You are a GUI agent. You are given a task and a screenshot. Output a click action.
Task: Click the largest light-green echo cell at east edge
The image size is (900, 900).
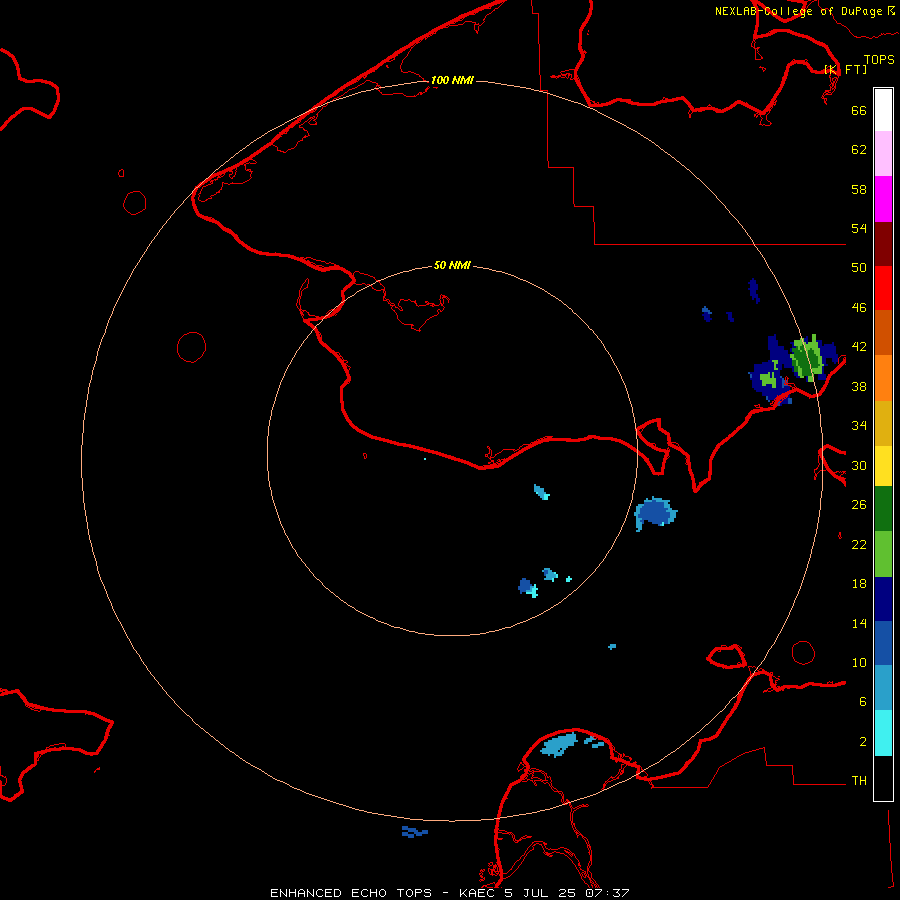[x=807, y=358]
